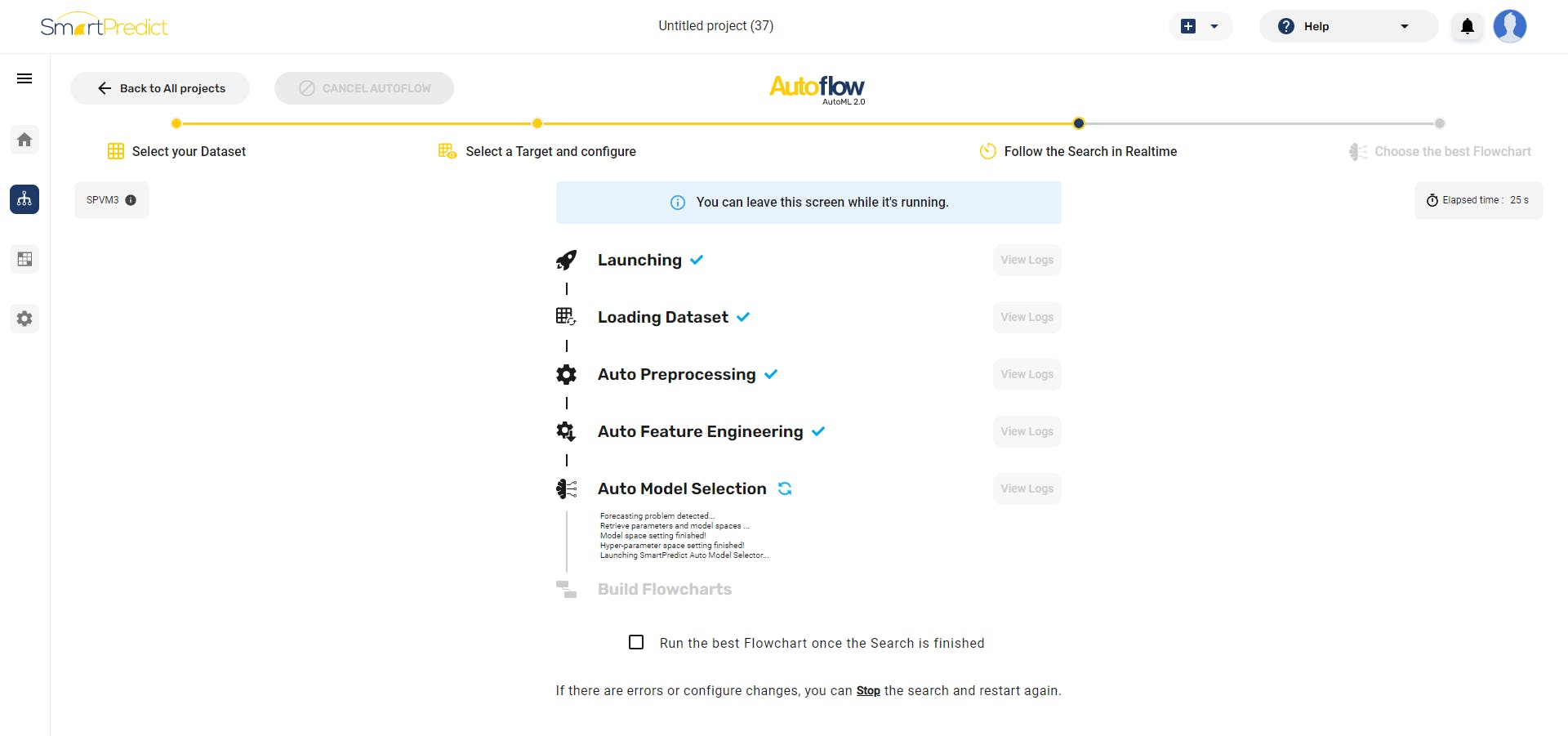Click the current dark-blue progress dot
This screenshot has width=1568, height=736.
1079,123
